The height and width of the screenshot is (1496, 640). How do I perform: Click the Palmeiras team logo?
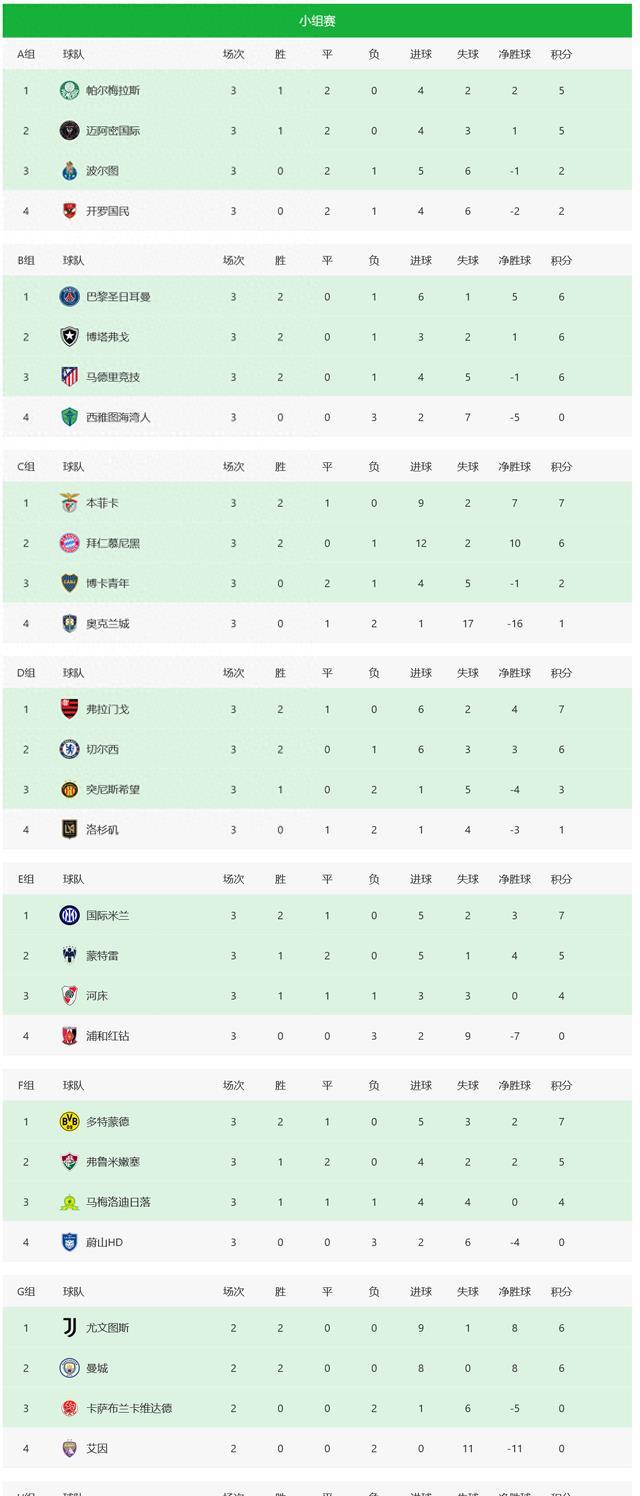pos(69,90)
